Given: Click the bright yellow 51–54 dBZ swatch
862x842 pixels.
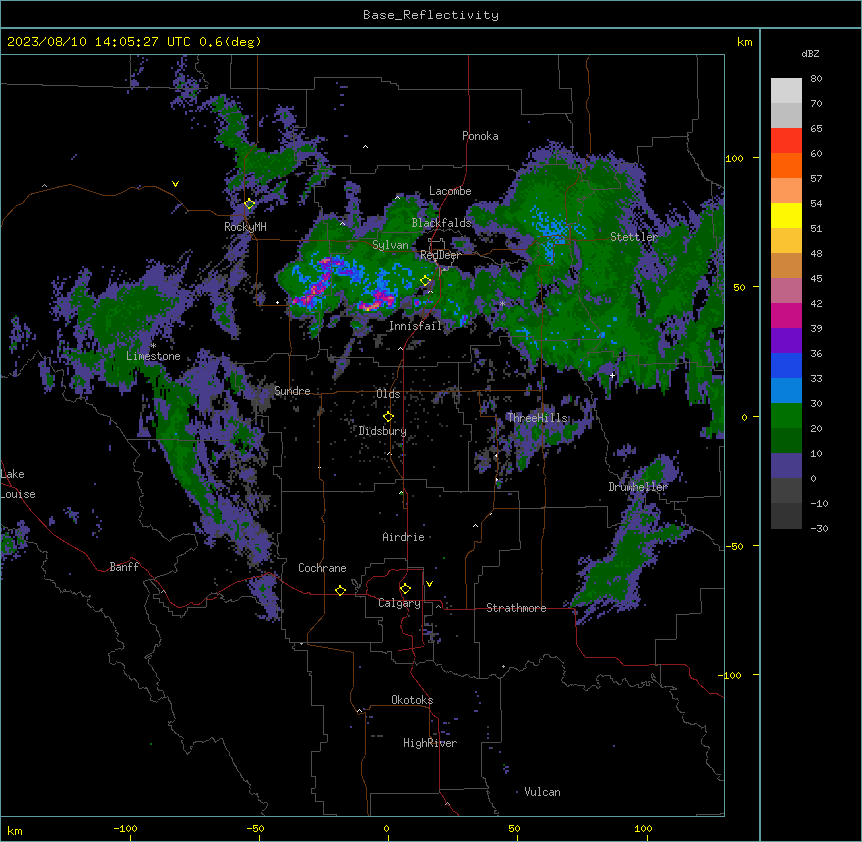Looking at the screenshot, I should coord(786,215).
